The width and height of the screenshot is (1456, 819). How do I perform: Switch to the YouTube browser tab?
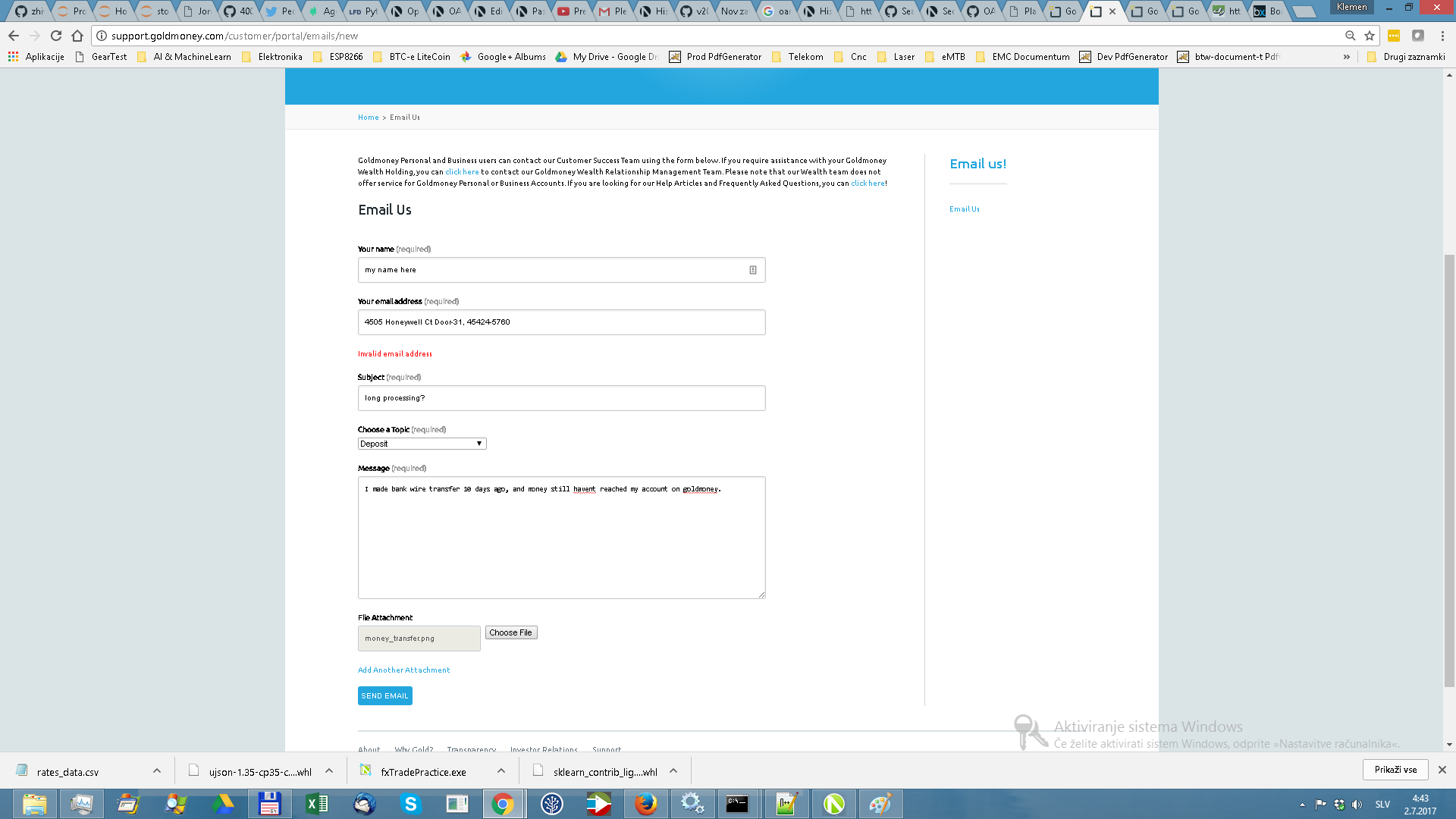click(571, 11)
